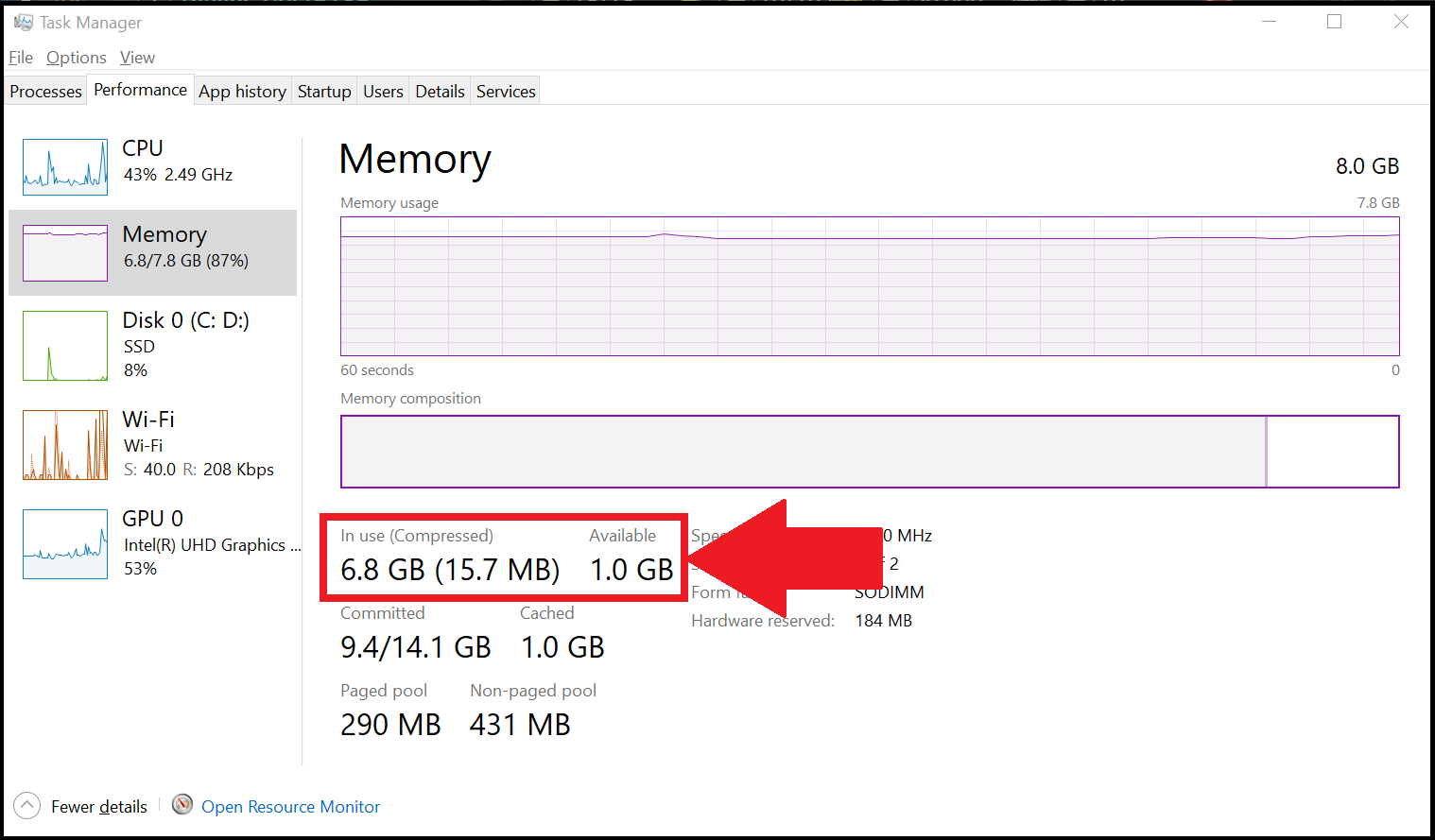
Task: Open the Users tab
Action: point(383,92)
